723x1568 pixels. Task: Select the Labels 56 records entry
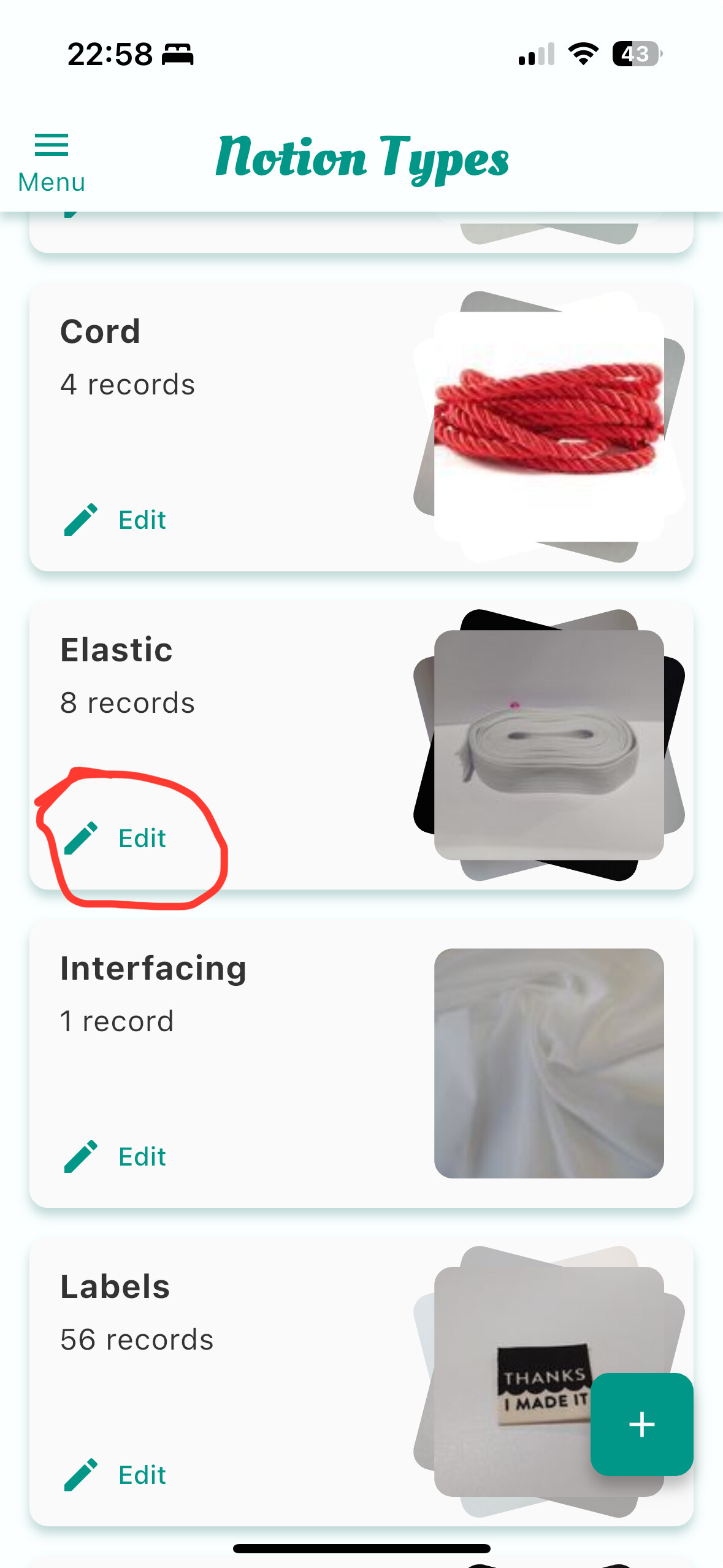click(137, 1340)
